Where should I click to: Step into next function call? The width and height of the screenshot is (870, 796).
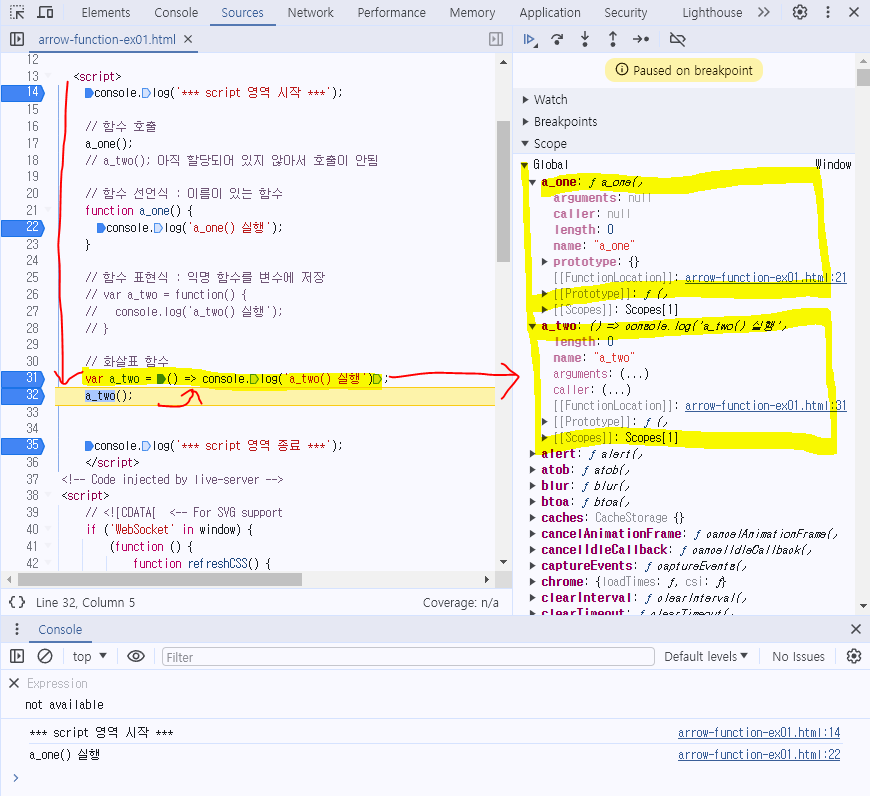(585, 39)
